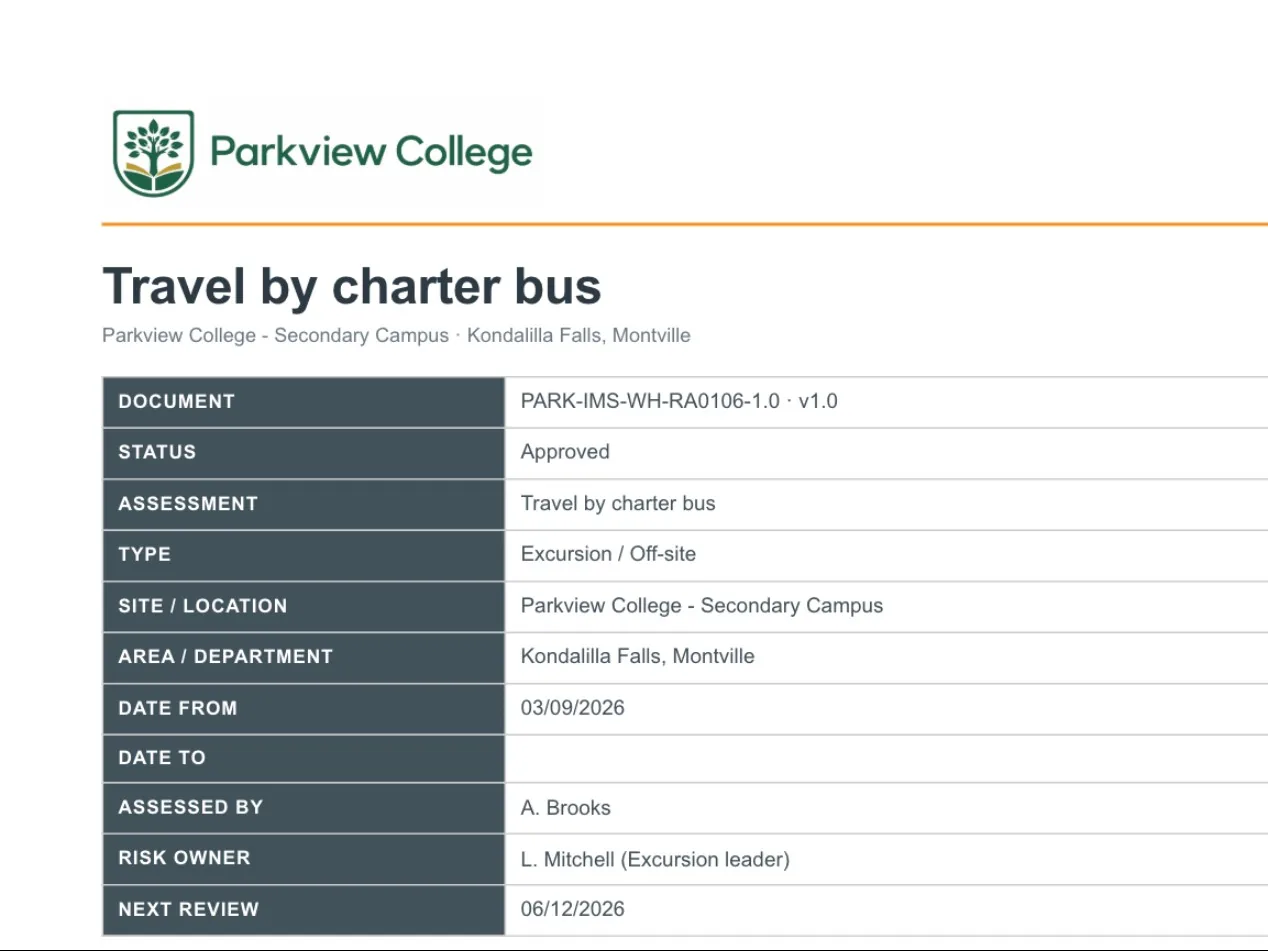The image size is (1268, 951).
Task: Click the Parkview College - Secondary Campus value
Action: click(702, 606)
